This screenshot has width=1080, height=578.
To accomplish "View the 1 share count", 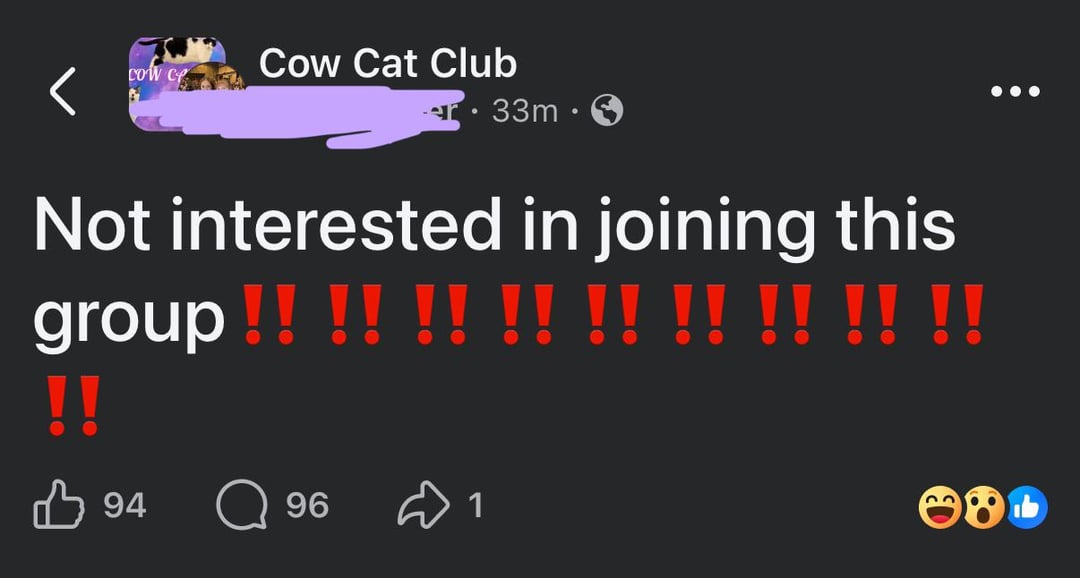I will tap(476, 506).
